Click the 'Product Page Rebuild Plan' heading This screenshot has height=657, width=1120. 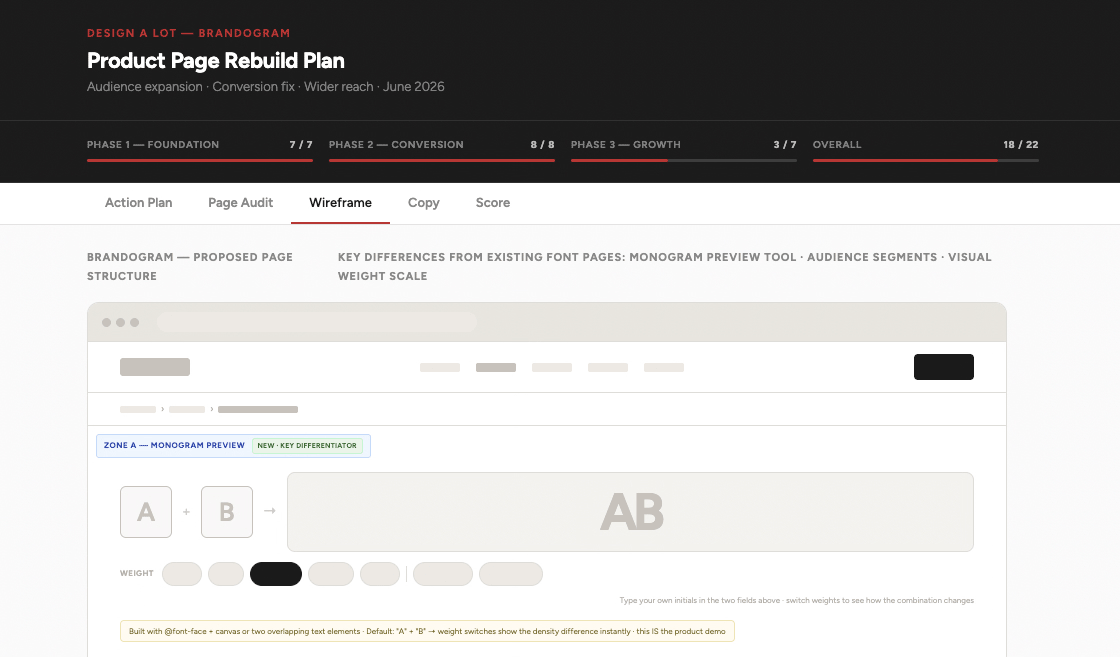pos(216,61)
